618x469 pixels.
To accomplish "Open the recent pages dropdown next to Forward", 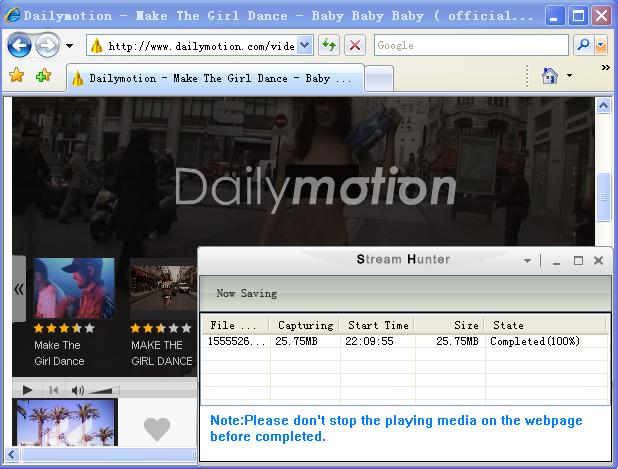I will point(69,46).
